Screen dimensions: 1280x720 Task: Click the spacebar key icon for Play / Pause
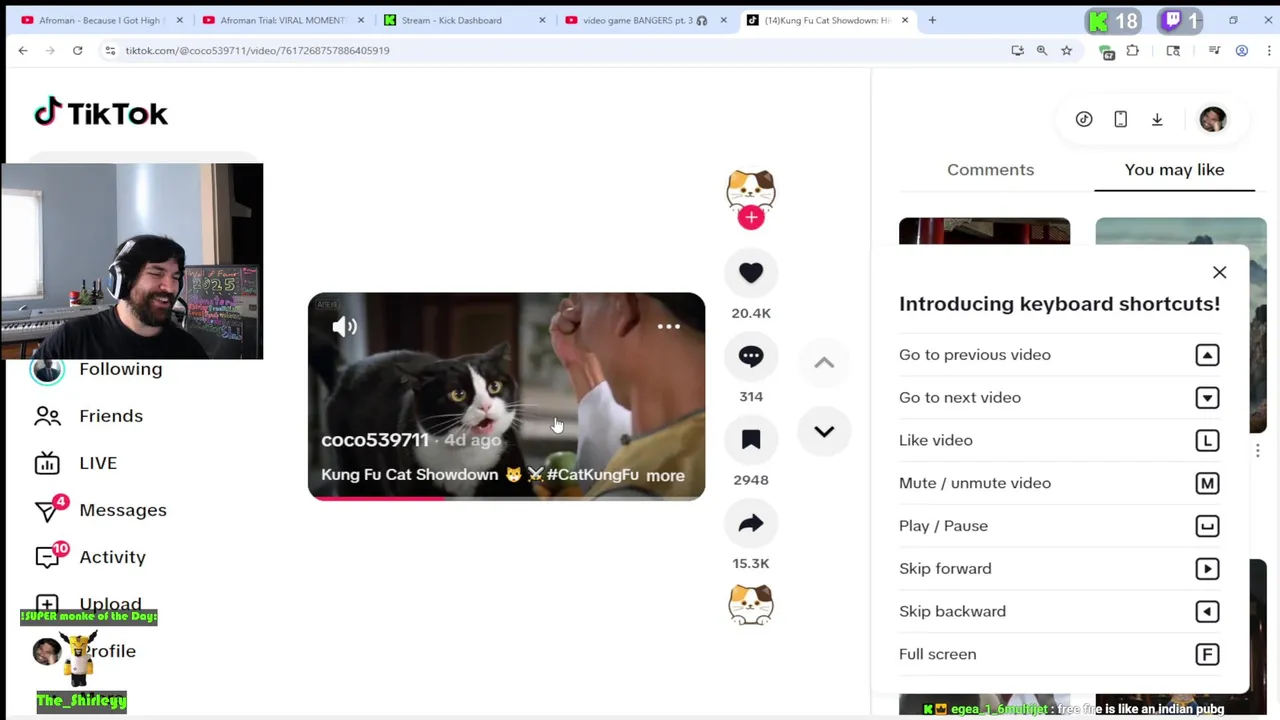click(x=1207, y=526)
